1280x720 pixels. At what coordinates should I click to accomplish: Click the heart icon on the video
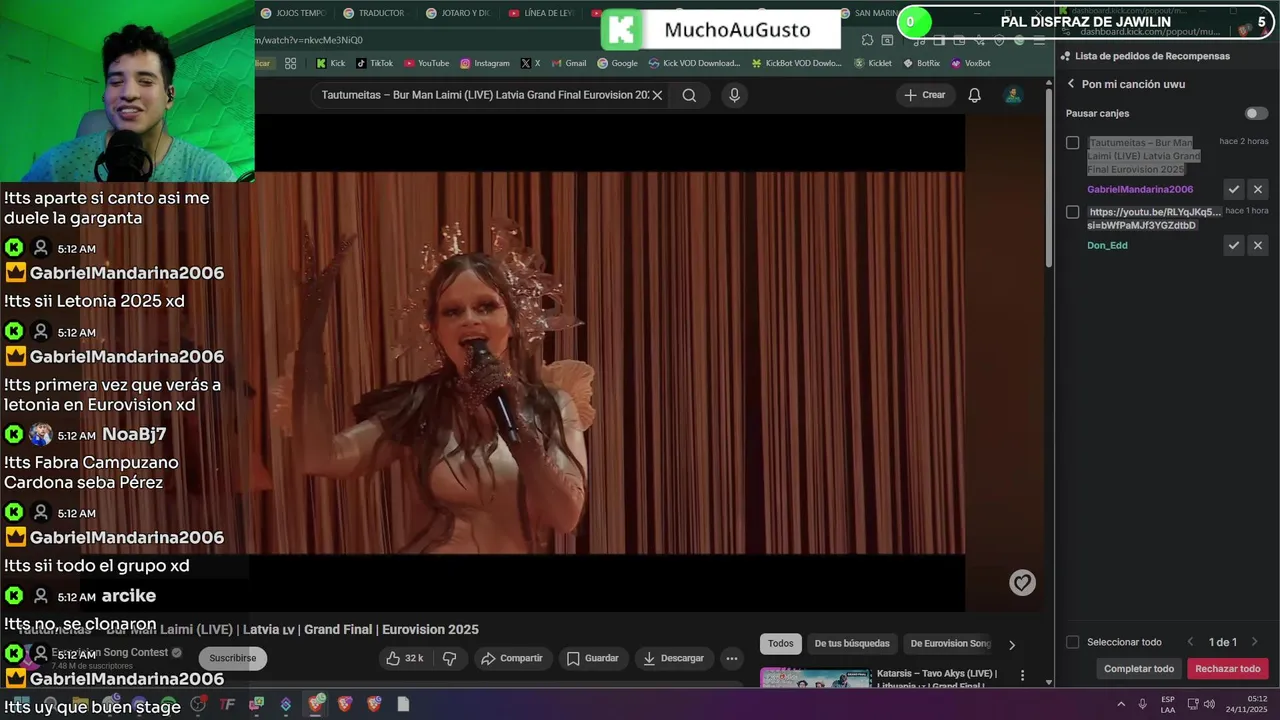point(1022,583)
